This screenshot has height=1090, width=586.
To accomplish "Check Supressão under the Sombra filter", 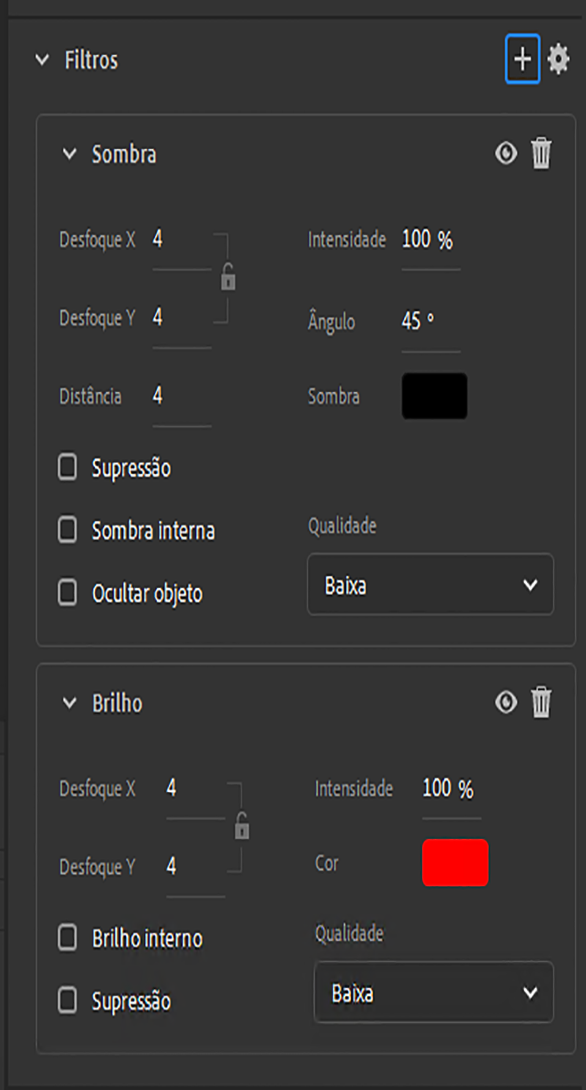I will 67,467.
